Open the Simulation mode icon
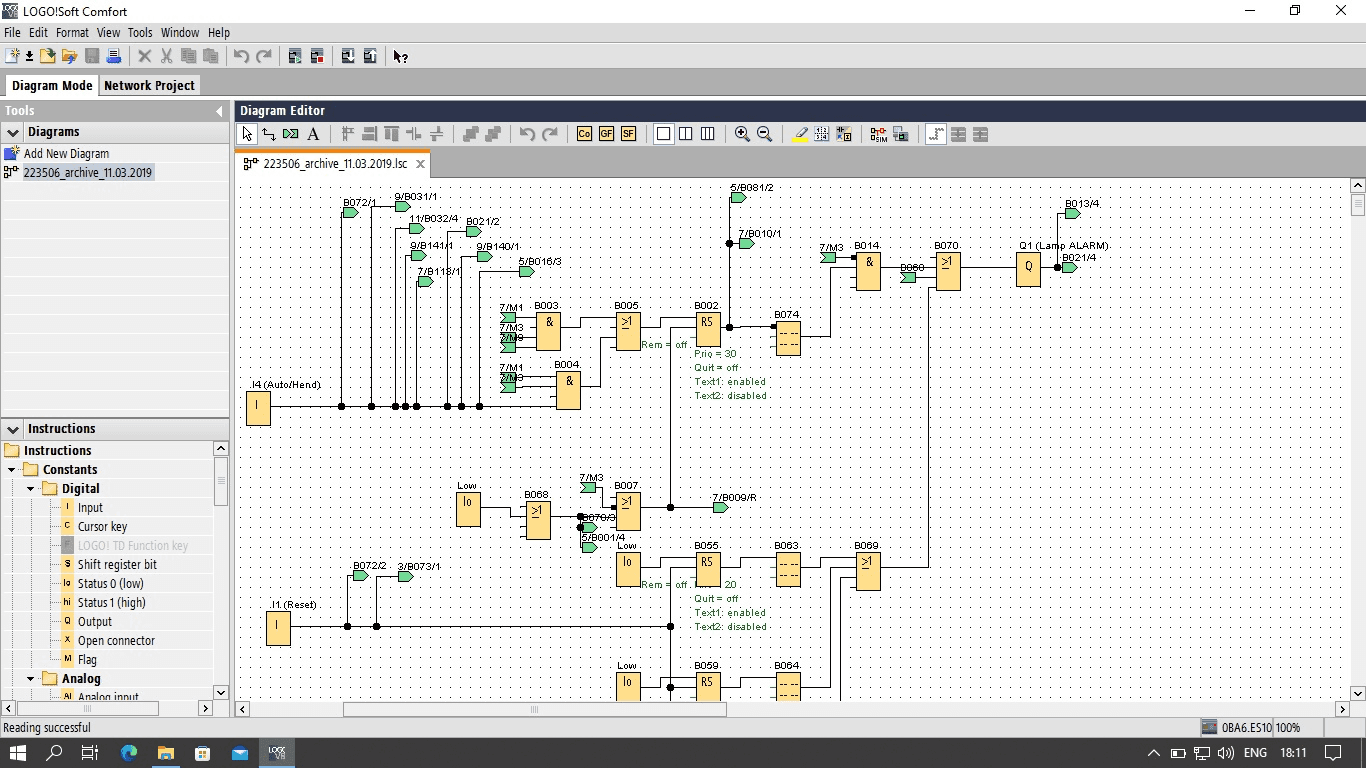The height and width of the screenshot is (768, 1366). click(878, 134)
